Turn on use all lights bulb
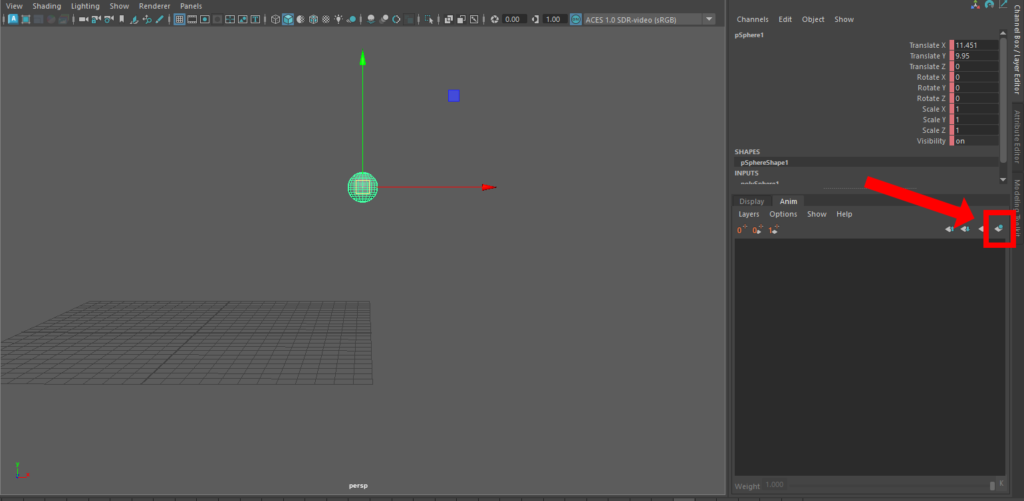Viewport: 1024px width, 501px height. (x=339, y=20)
